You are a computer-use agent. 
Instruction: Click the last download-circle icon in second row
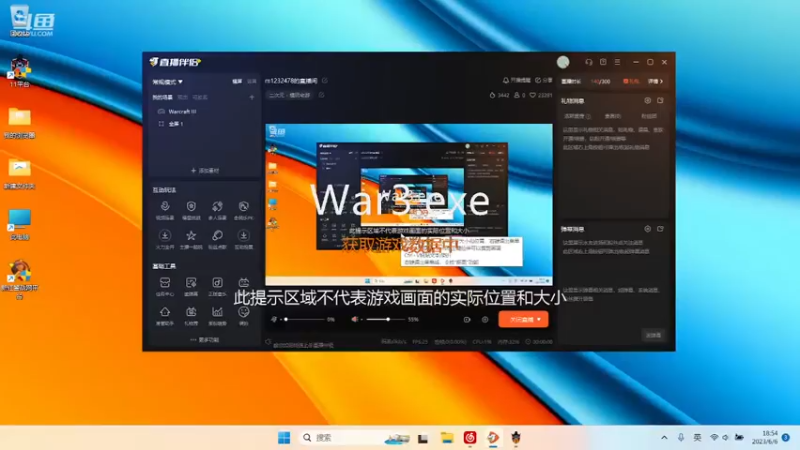point(243,236)
